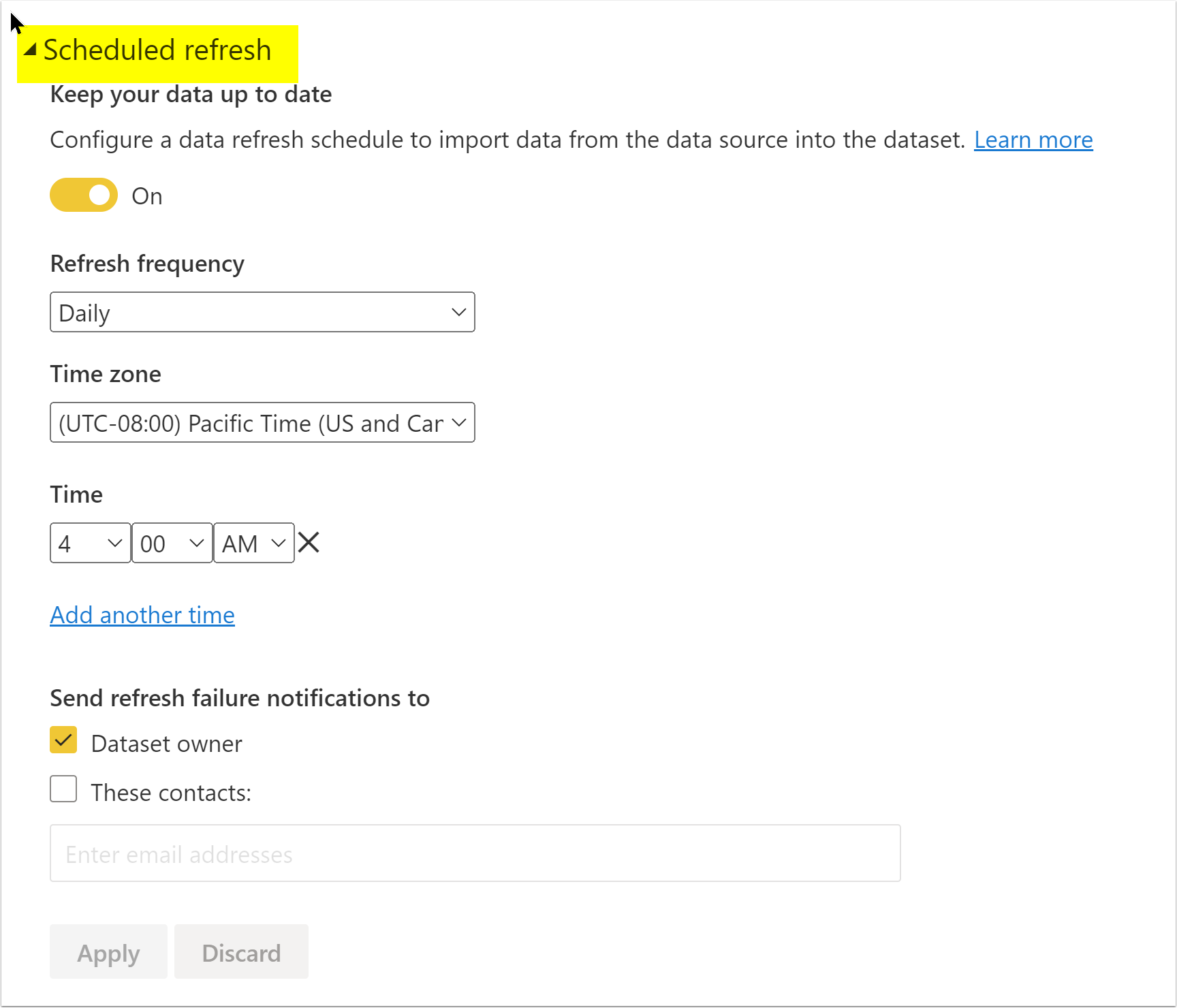Click the Keep your data up to date heading

(x=191, y=95)
